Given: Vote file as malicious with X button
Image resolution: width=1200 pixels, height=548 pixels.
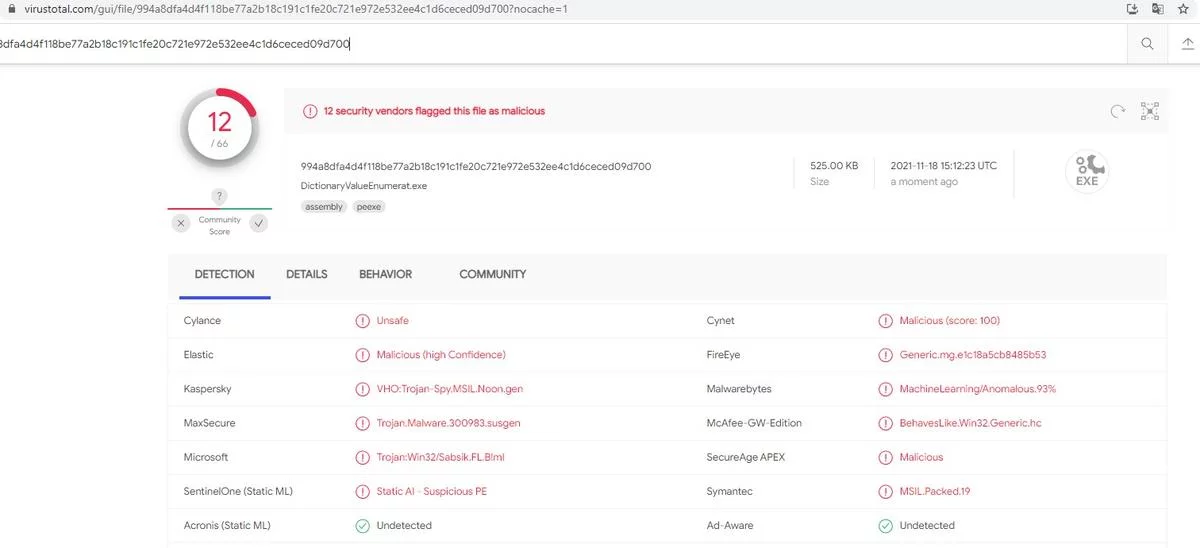Looking at the screenshot, I should tap(181, 224).
